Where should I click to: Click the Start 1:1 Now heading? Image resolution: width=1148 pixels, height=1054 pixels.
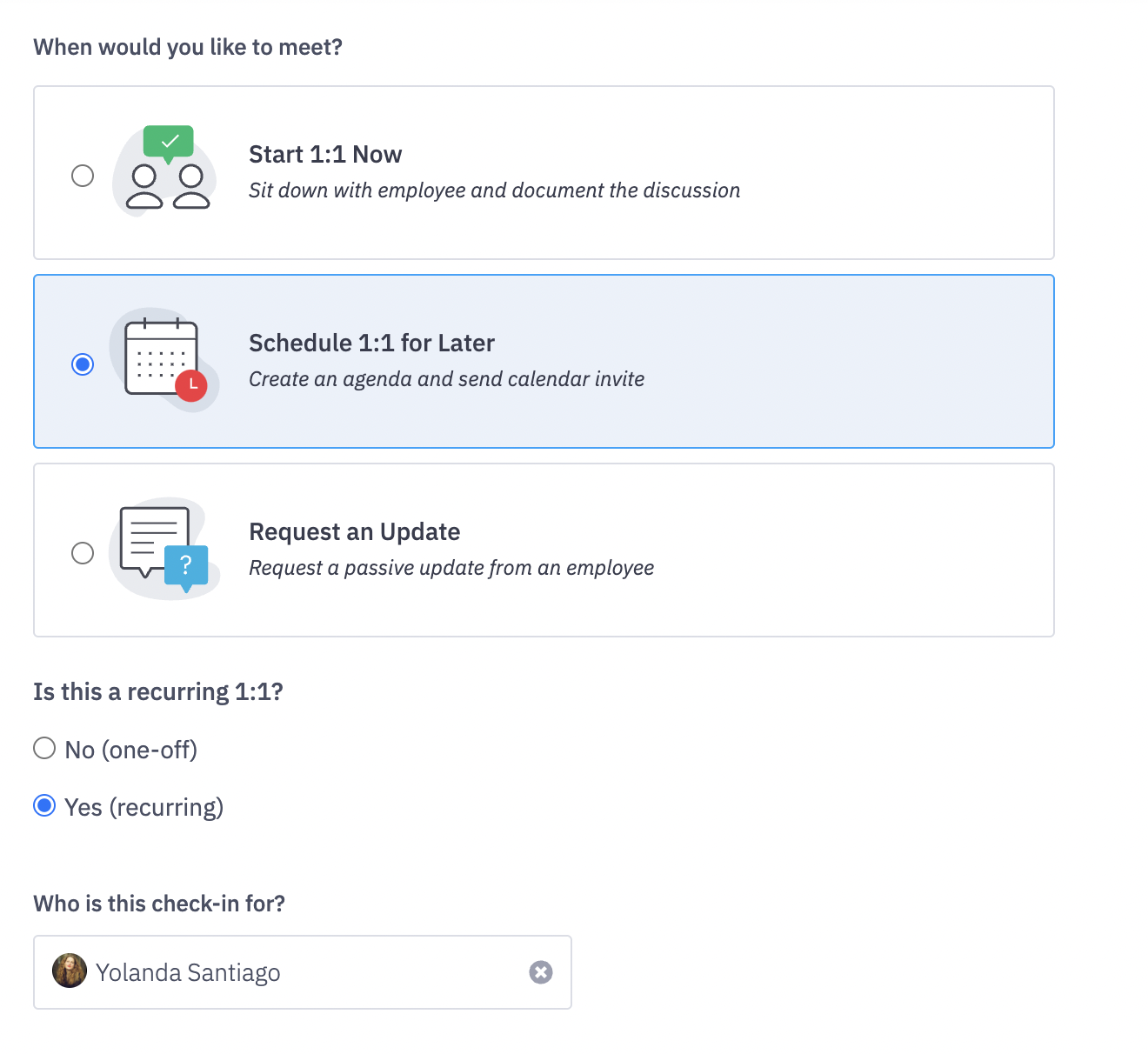coord(325,154)
